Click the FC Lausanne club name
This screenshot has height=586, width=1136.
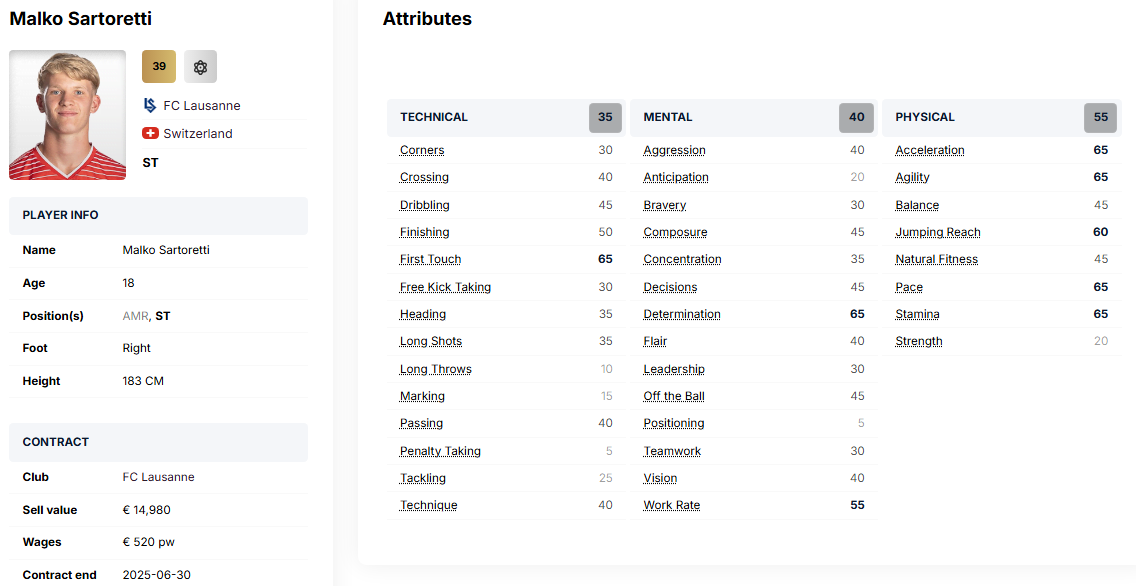202,105
